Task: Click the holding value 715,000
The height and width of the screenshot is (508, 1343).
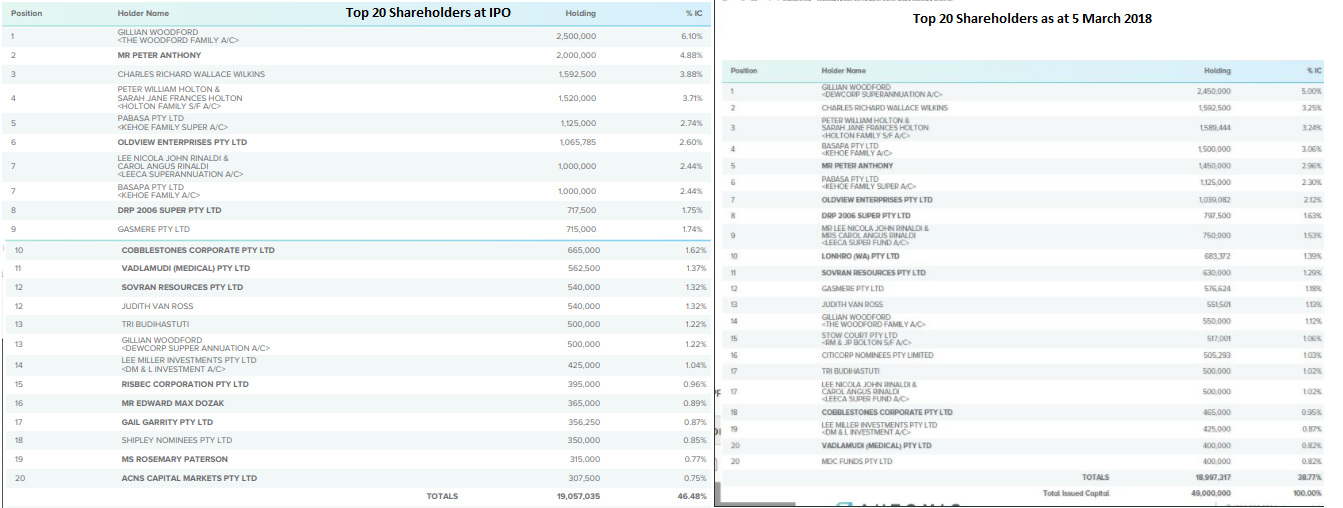Action: coord(581,229)
